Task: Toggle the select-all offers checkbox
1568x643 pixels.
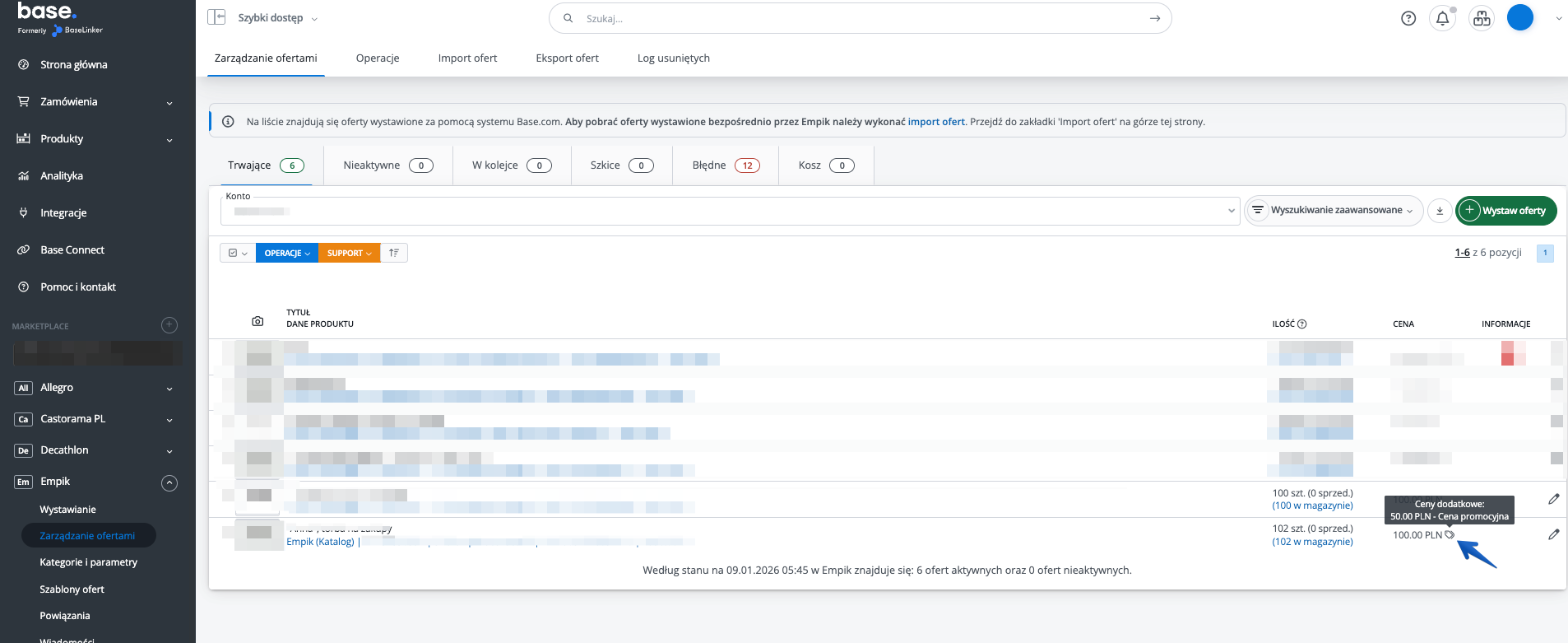Action: [234, 253]
